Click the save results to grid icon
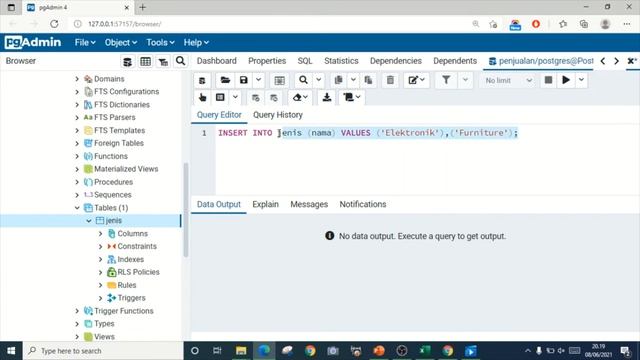This screenshot has width=640, height=360. pyautogui.click(x=280, y=80)
